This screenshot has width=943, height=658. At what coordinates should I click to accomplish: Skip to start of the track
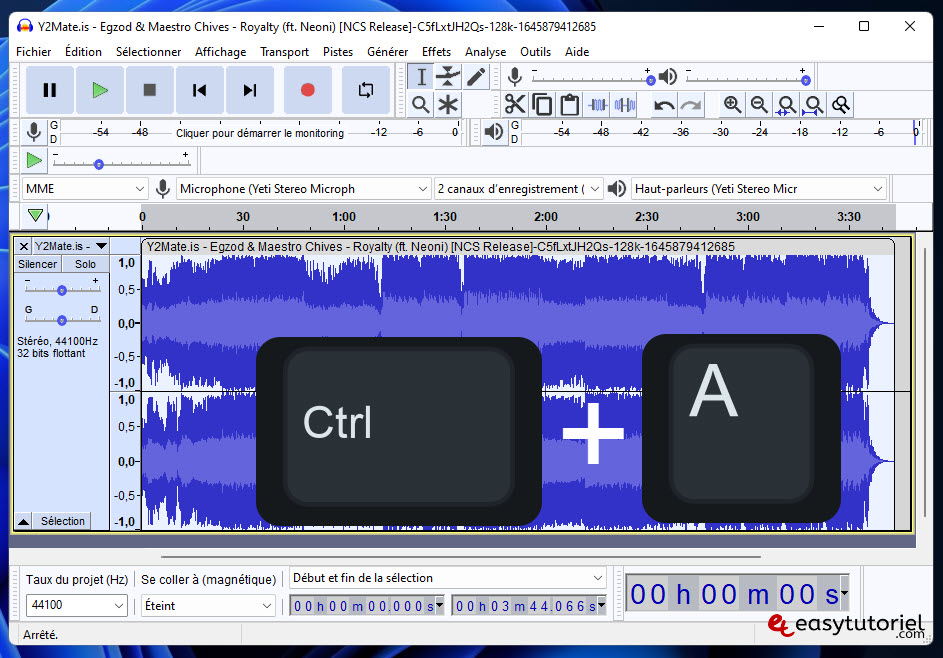(200, 90)
